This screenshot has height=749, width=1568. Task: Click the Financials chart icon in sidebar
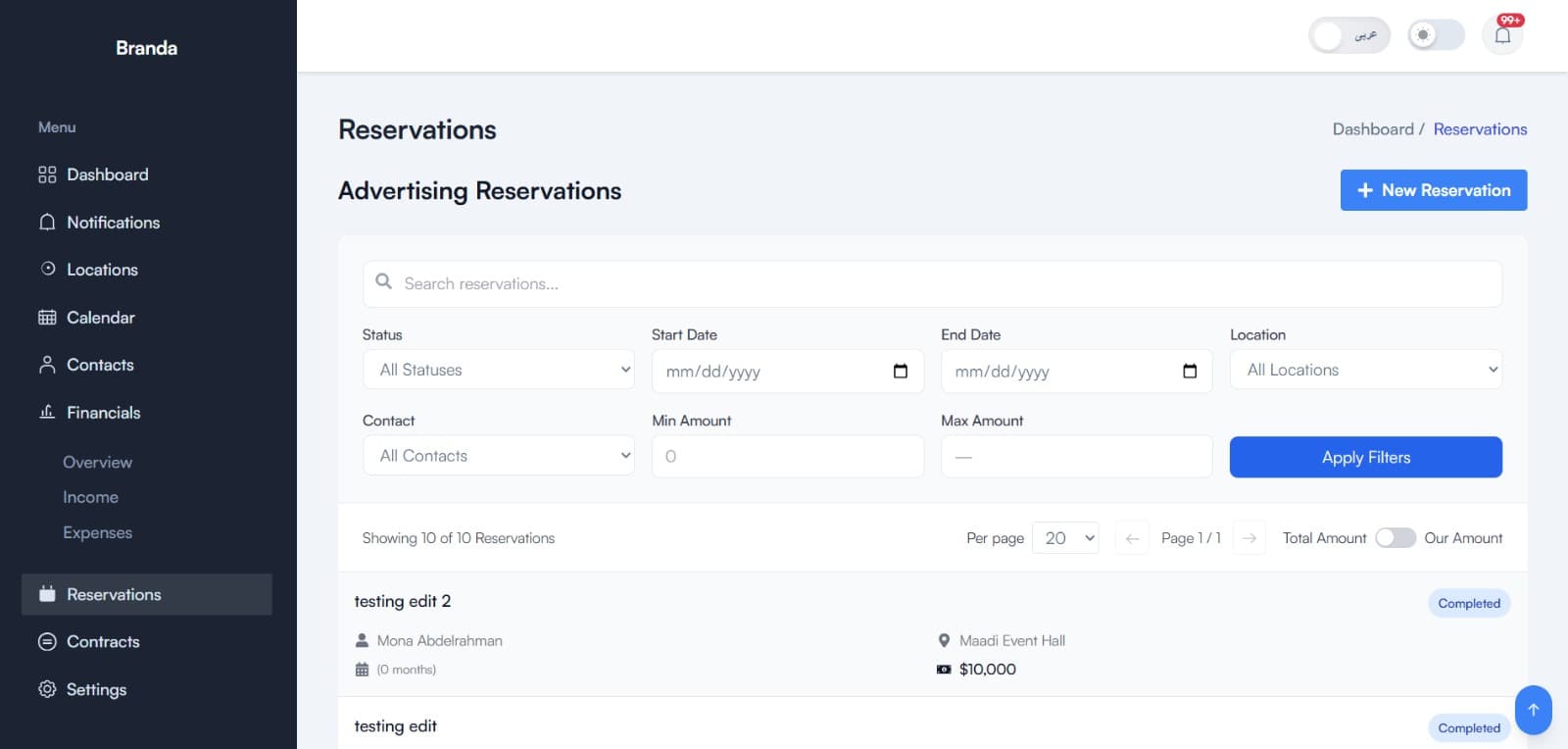[47, 412]
